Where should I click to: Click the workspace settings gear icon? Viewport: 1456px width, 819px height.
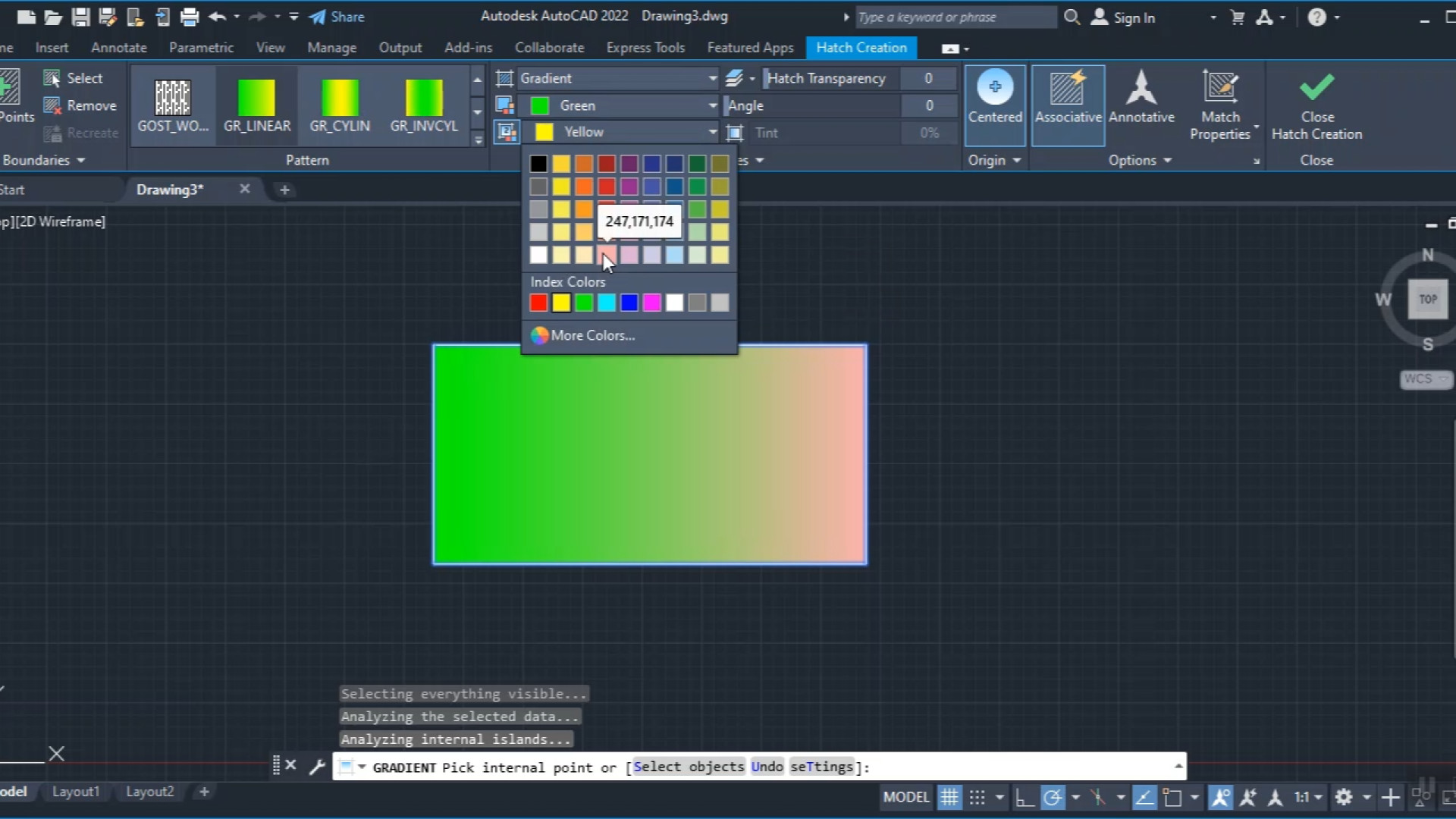coord(1343,797)
